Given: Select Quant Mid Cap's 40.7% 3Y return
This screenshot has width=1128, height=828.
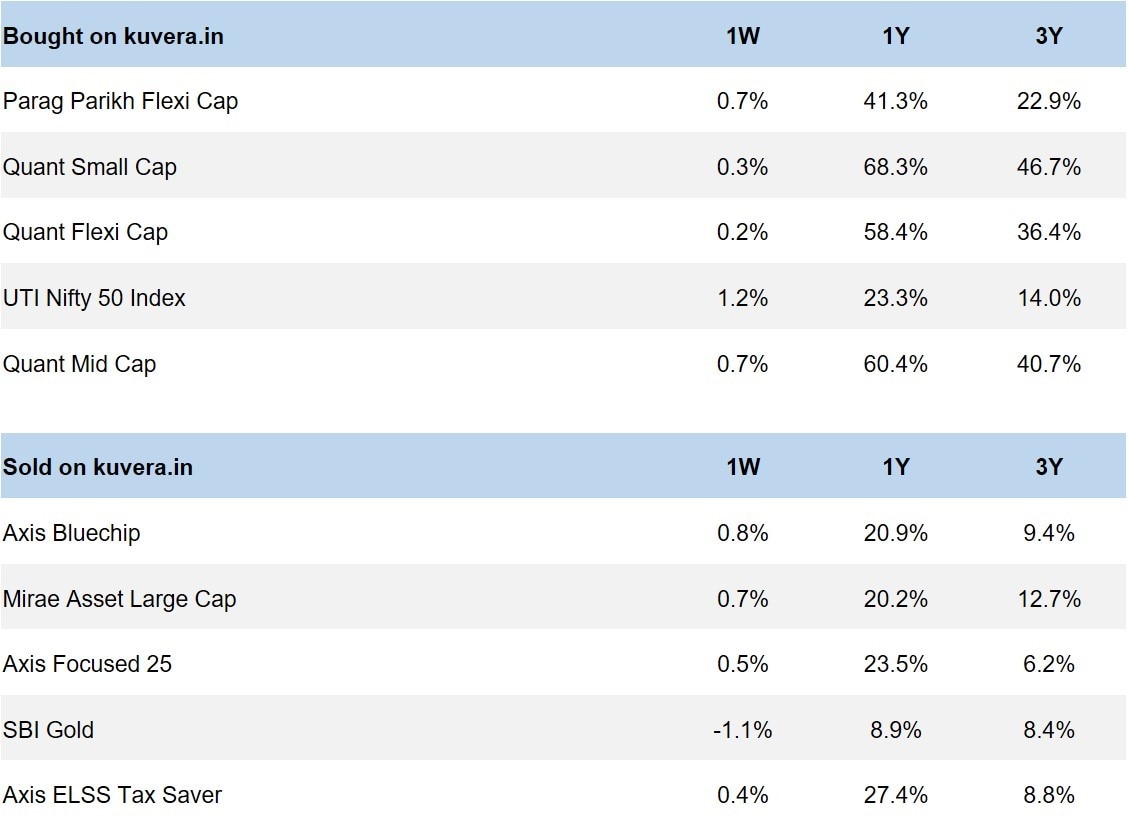Looking at the screenshot, I should (1048, 364).
